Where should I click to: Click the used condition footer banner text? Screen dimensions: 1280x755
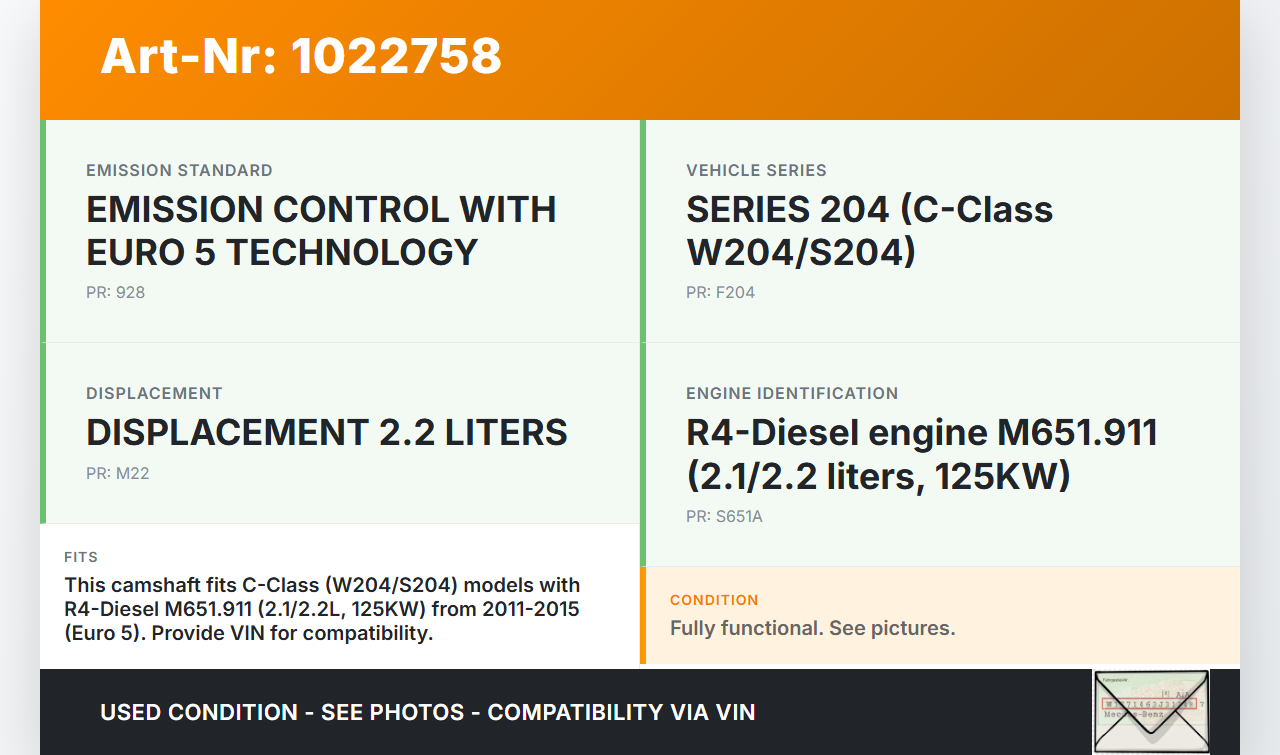[427, 712]
